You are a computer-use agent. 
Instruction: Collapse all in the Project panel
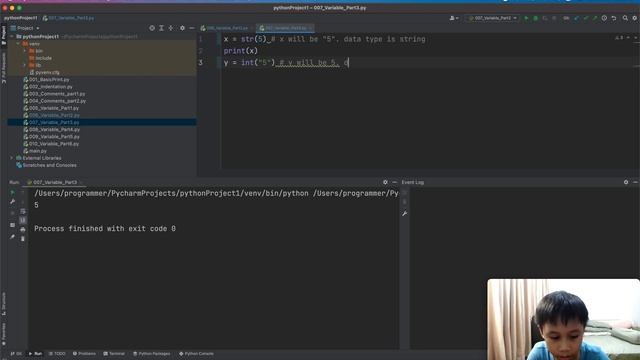[171, 28]
